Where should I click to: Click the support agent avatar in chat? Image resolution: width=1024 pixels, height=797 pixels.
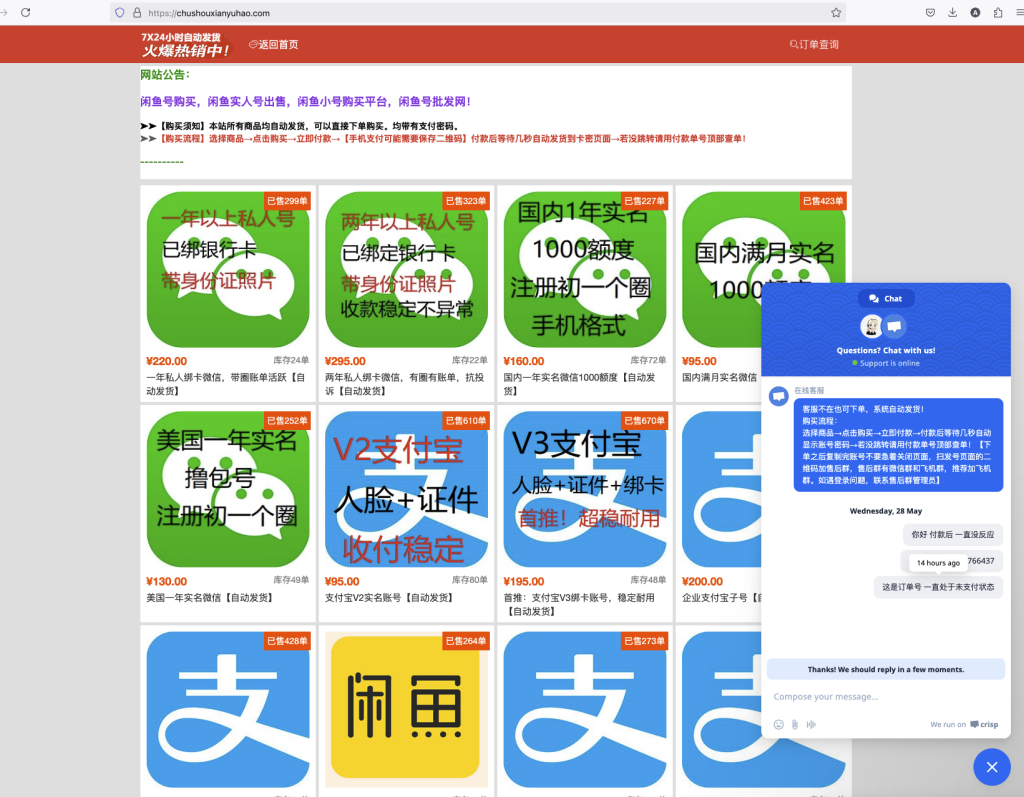click(x=871, y=325)
